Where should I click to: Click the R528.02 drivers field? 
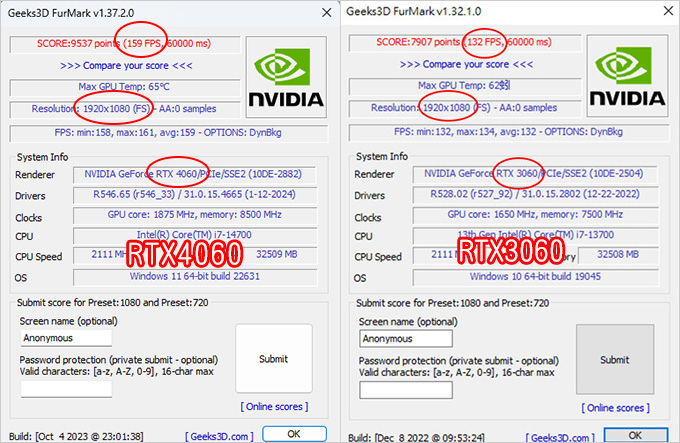pos(535,194)
